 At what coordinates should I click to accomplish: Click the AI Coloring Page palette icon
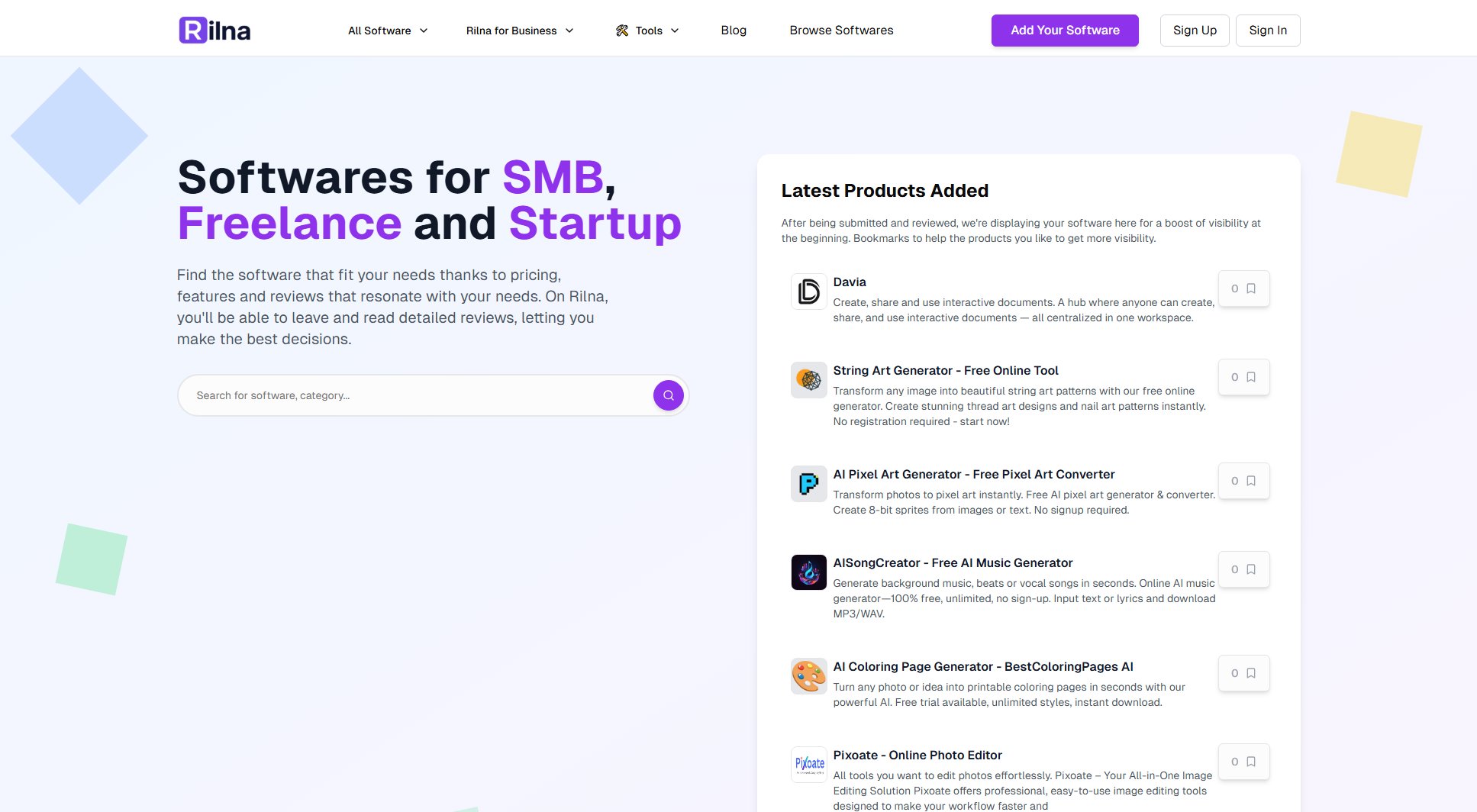[808, 676]
